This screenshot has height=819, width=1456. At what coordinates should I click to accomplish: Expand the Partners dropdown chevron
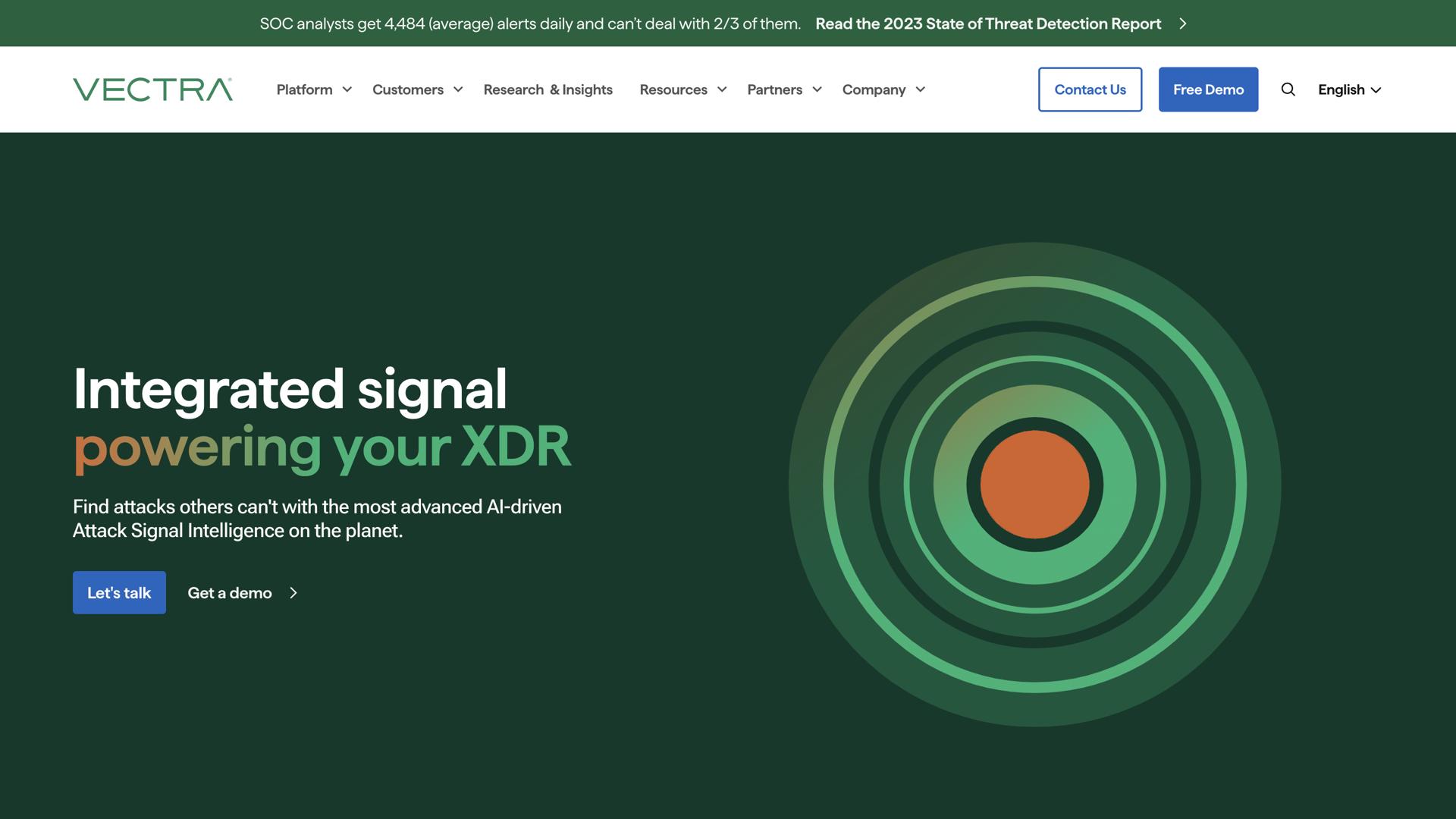tap(817, 89)
